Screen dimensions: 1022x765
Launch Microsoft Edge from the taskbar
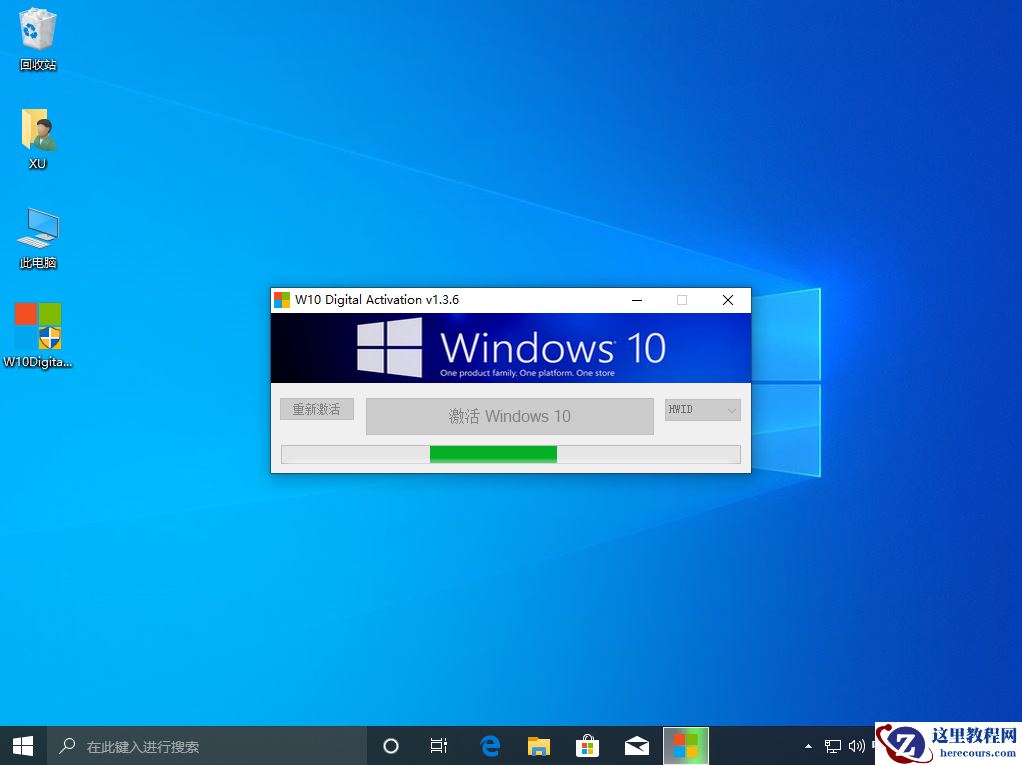tap(490, 746)
